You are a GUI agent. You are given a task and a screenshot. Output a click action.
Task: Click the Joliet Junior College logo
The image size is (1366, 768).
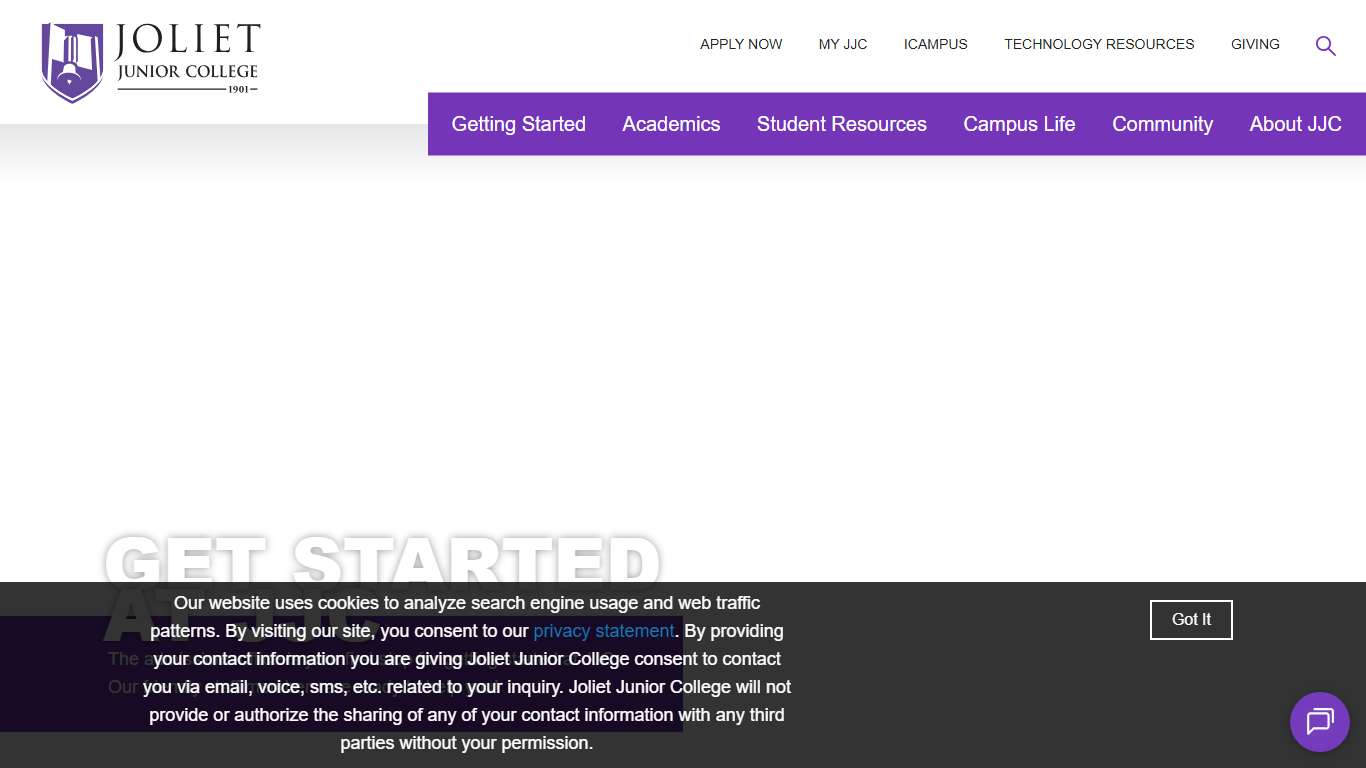[x=149, y=61]
